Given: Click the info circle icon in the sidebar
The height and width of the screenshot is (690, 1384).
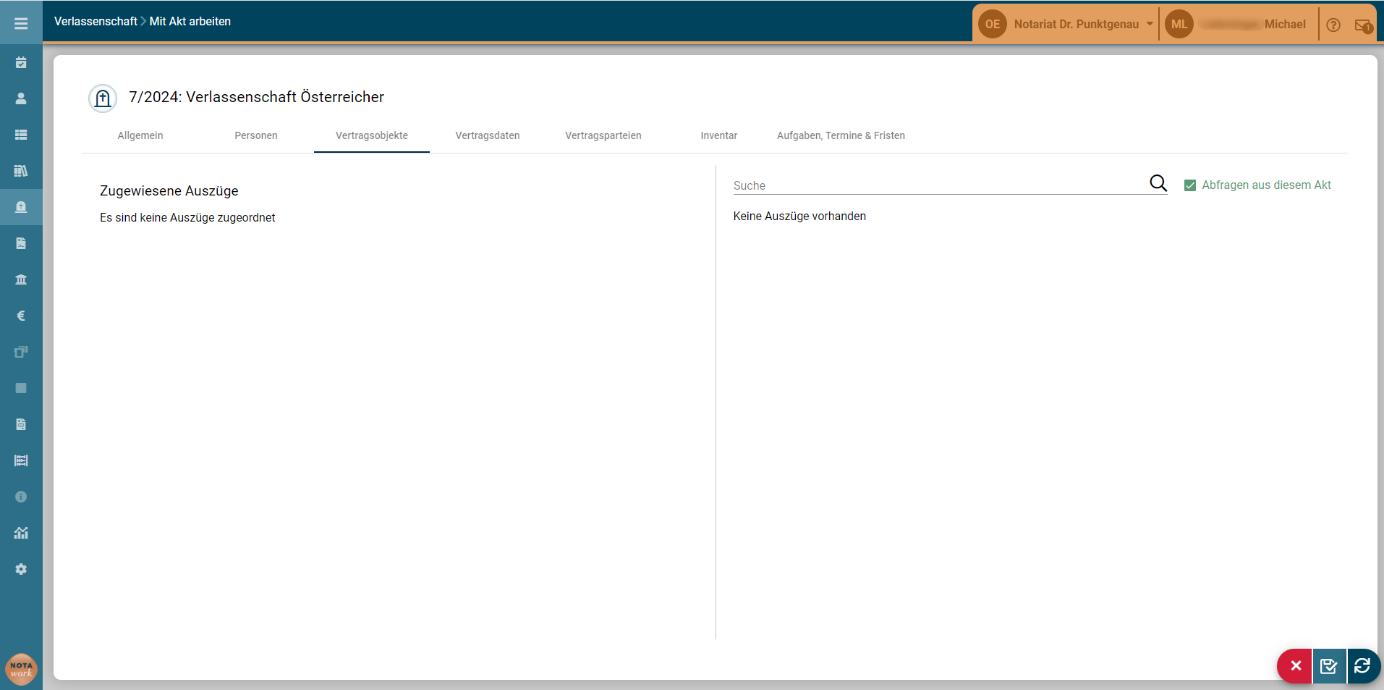Looking at the screenshot, I should pos(21,496).
